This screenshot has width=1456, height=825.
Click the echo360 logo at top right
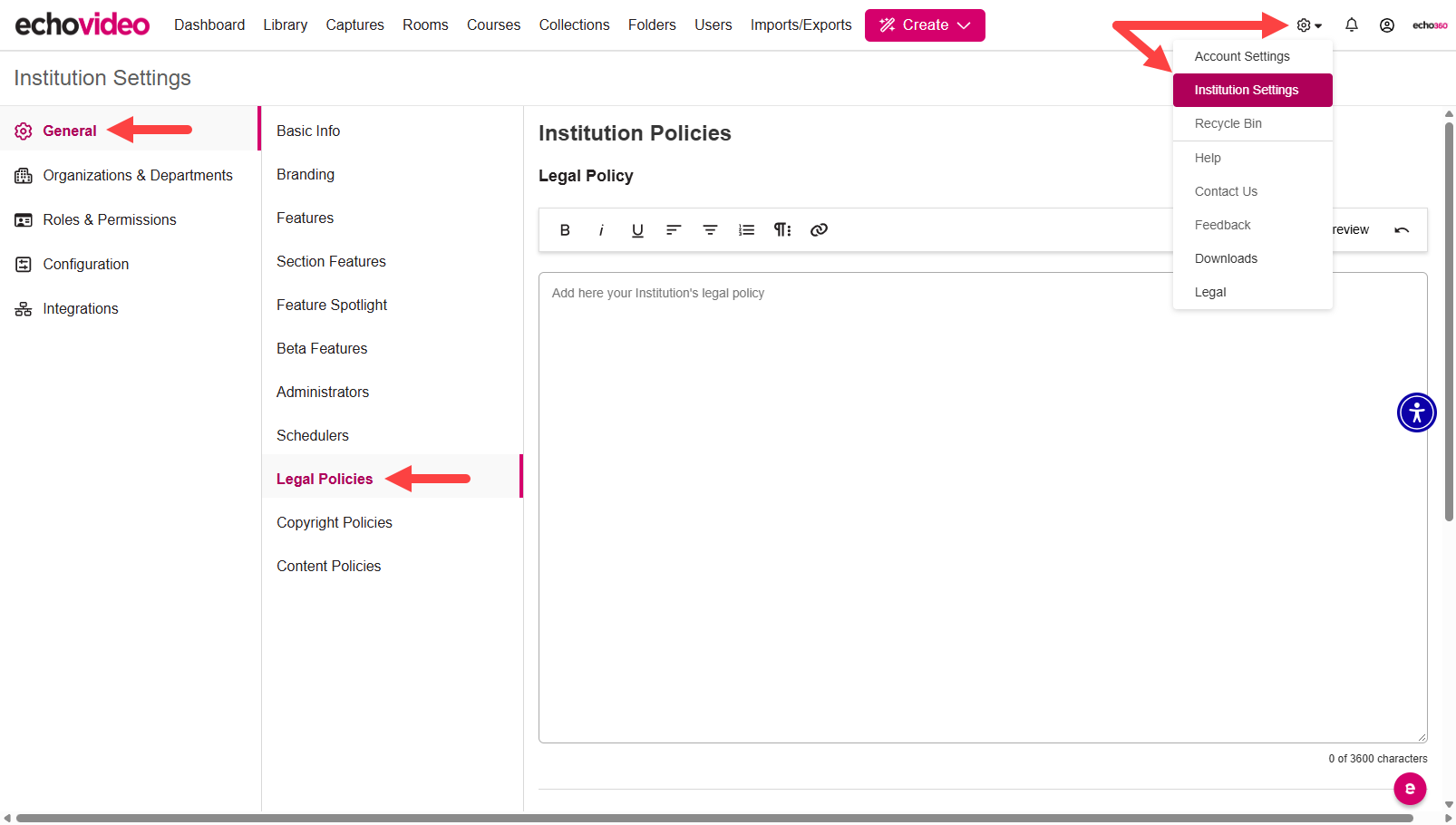tap(1430, 25)
